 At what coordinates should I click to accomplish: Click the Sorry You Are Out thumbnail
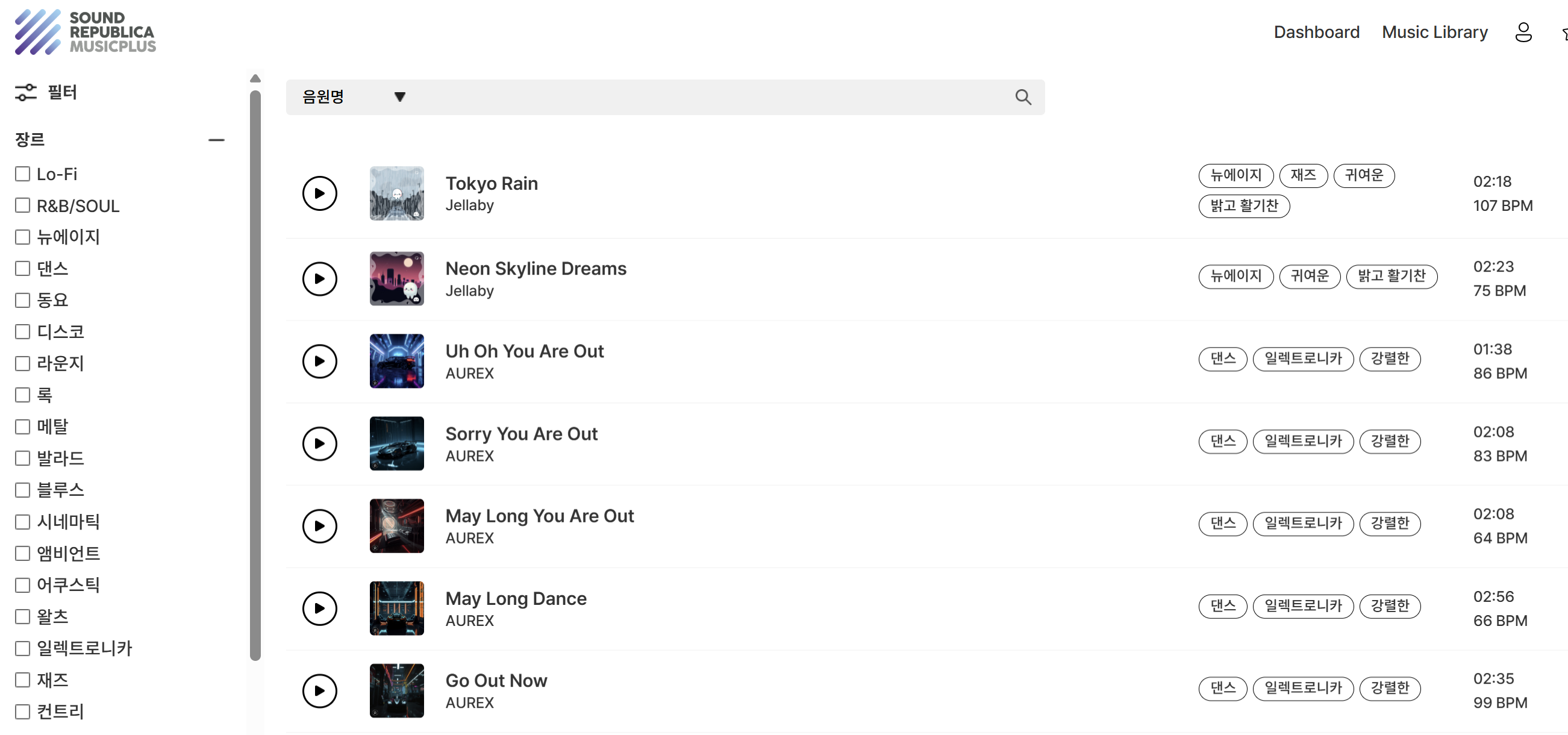pyautogui.click(x=396, y=443)
